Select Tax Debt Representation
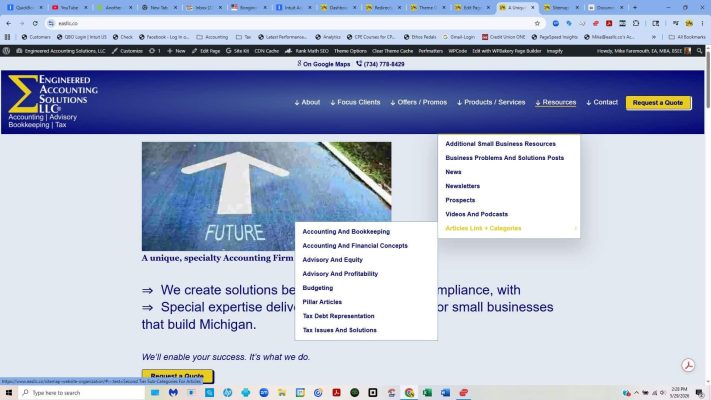This screenshot has height=400, width=711. pos(338,316)
